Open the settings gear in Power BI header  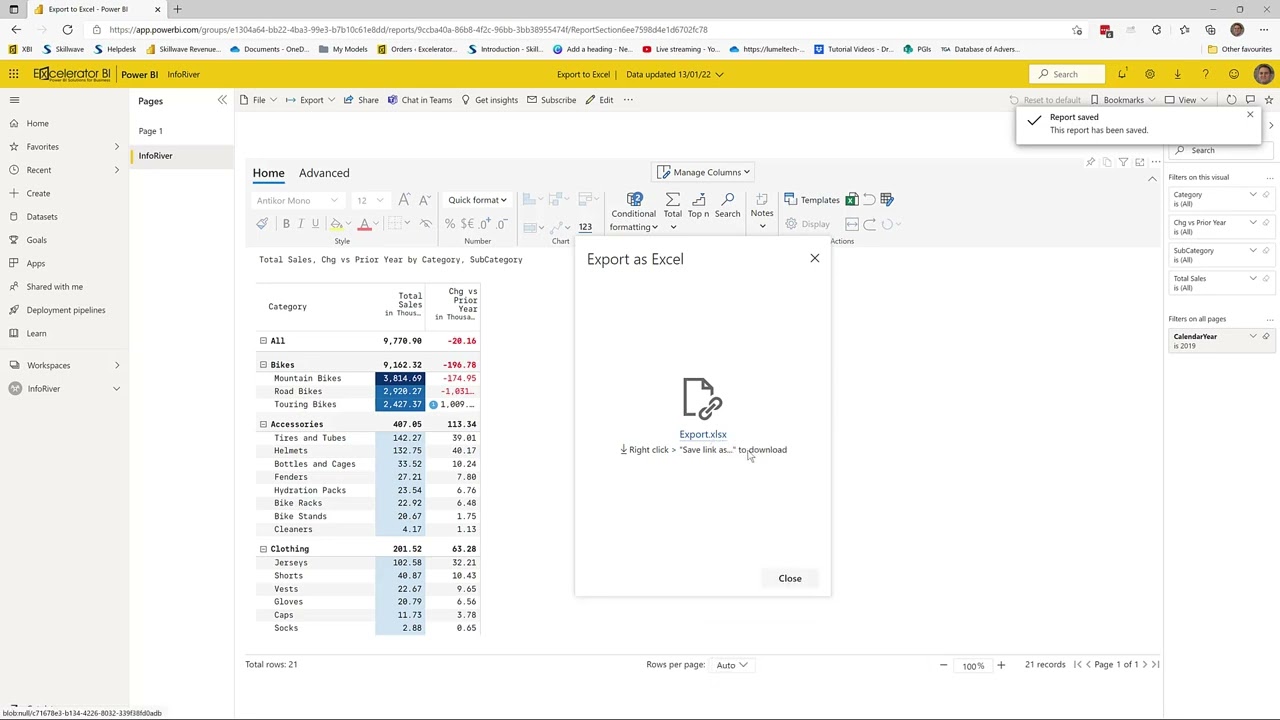(1150, 74)
